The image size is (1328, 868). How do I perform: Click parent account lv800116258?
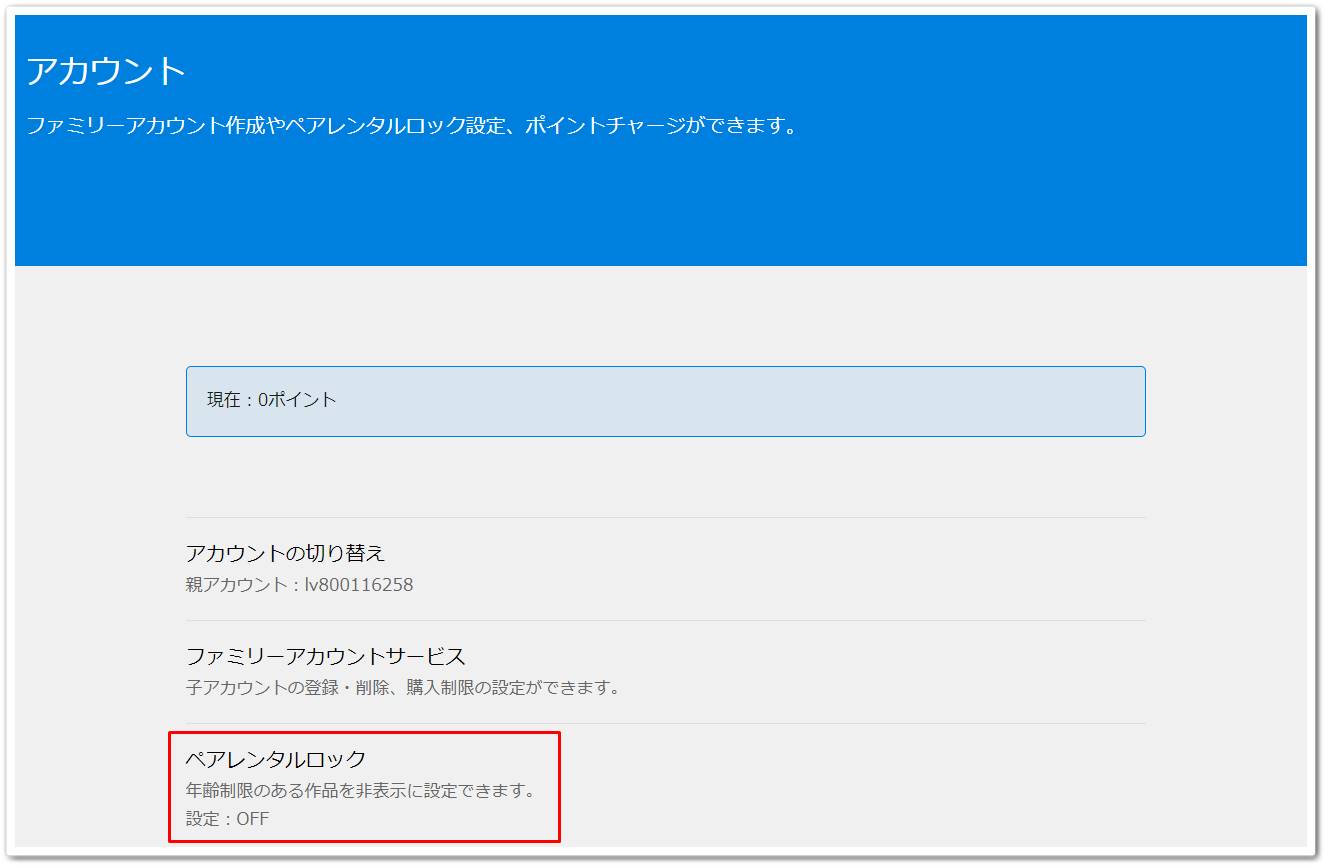(x=300, y=584)
